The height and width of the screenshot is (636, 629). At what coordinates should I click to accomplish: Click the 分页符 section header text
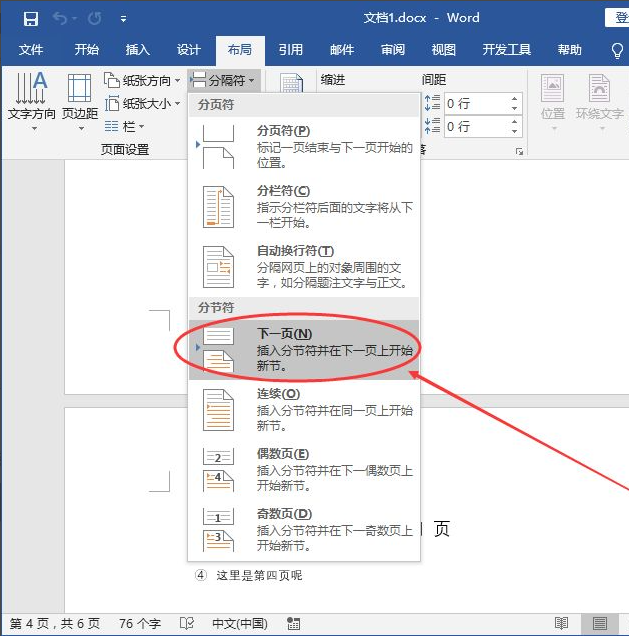[x=216, y=105]
